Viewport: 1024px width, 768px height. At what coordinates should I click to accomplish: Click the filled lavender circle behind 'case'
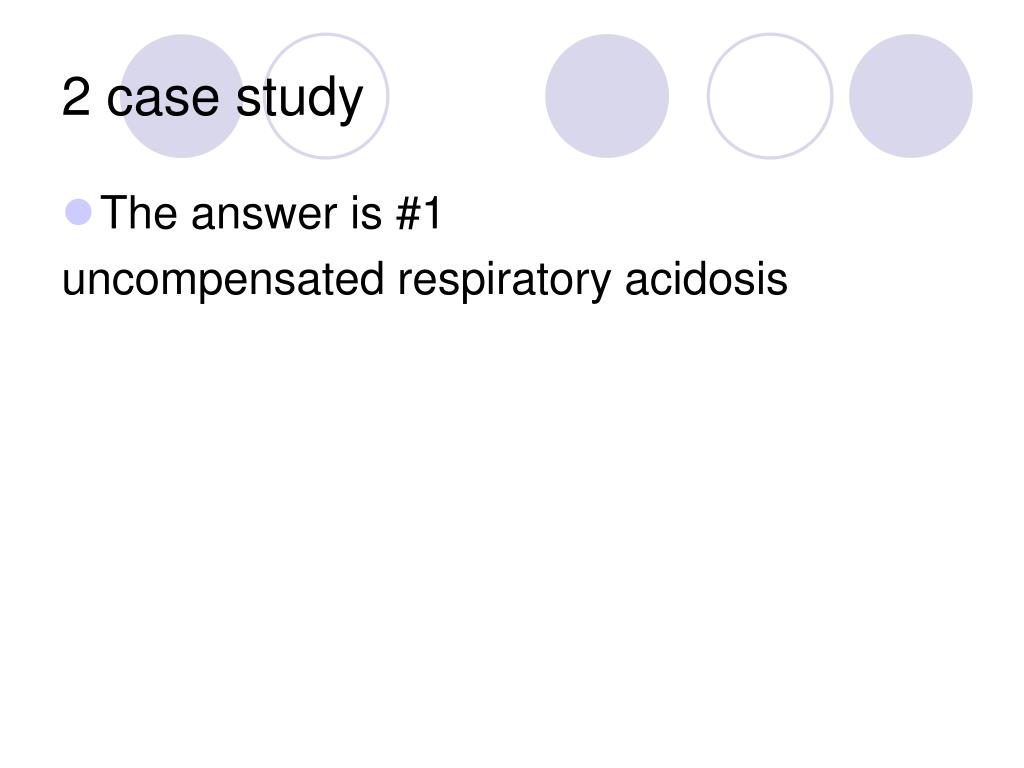coord(182,96)
